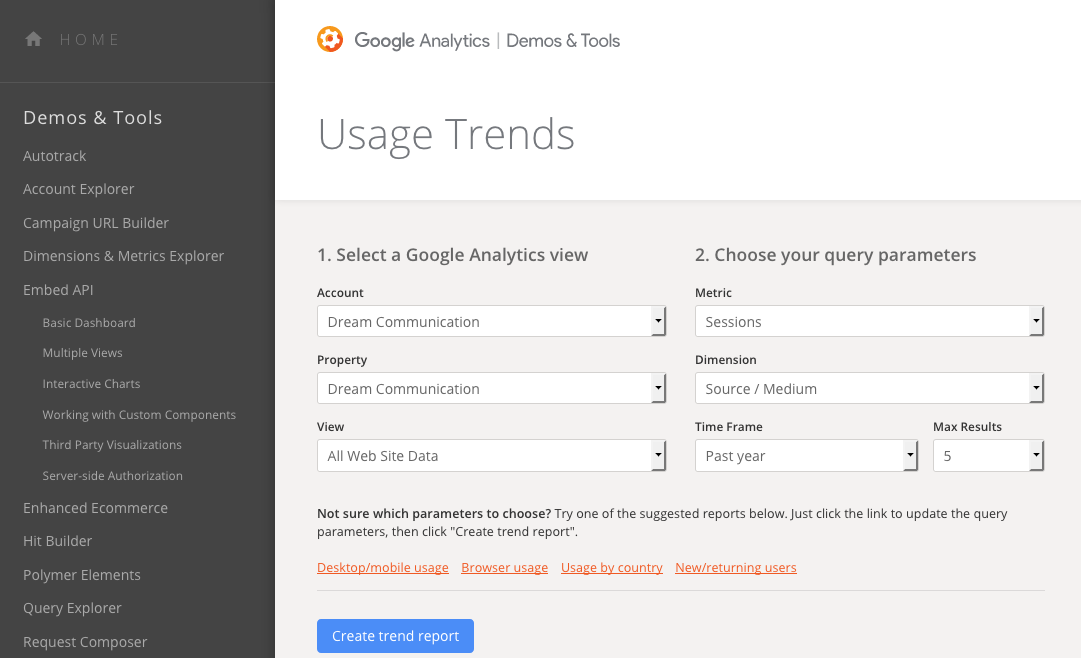Open Interactive Charts demo
Viewport: 1081px width, 658px height.
click(x=91, y=383)
